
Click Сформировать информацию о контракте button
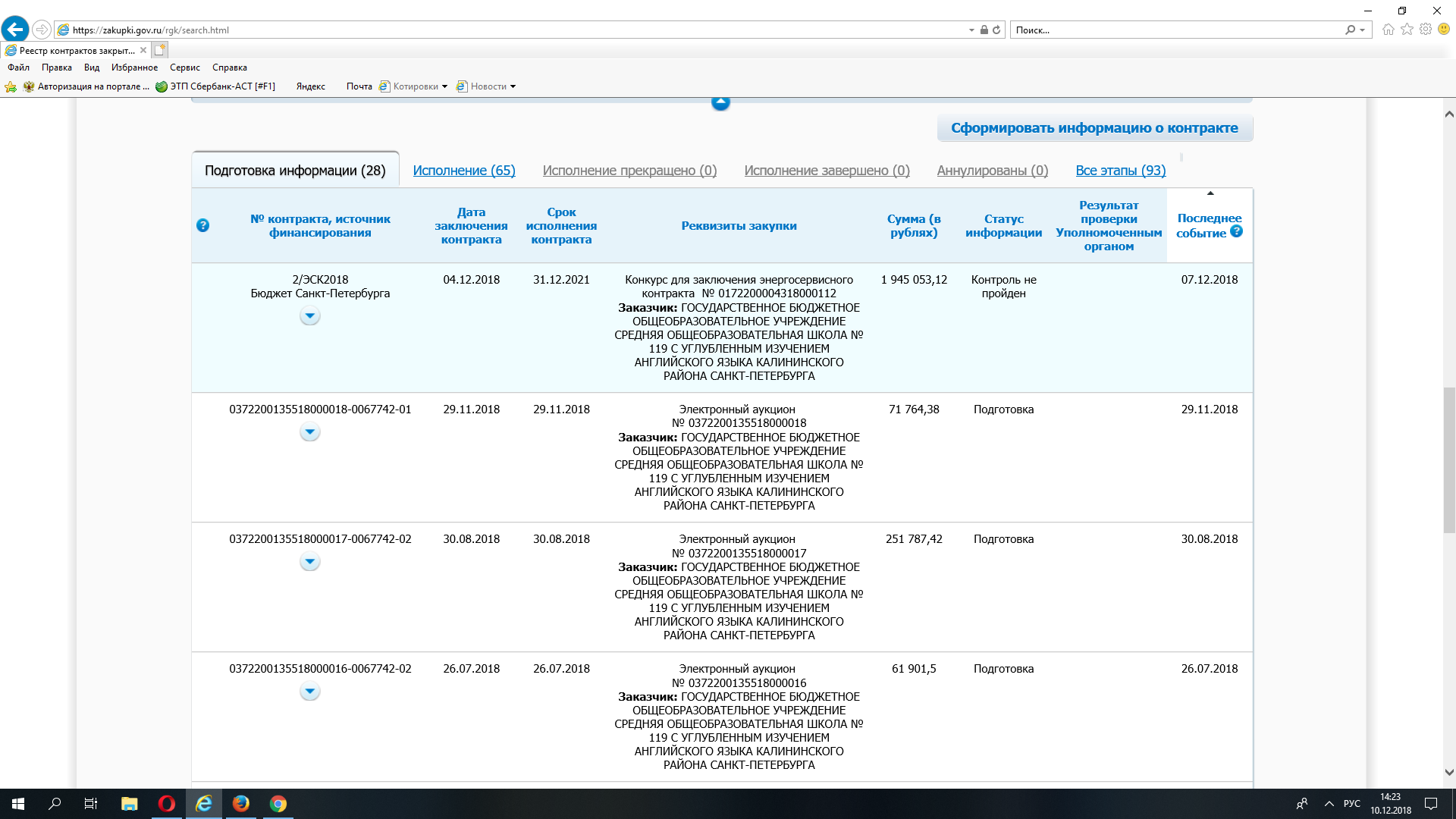coord(1095,128)
